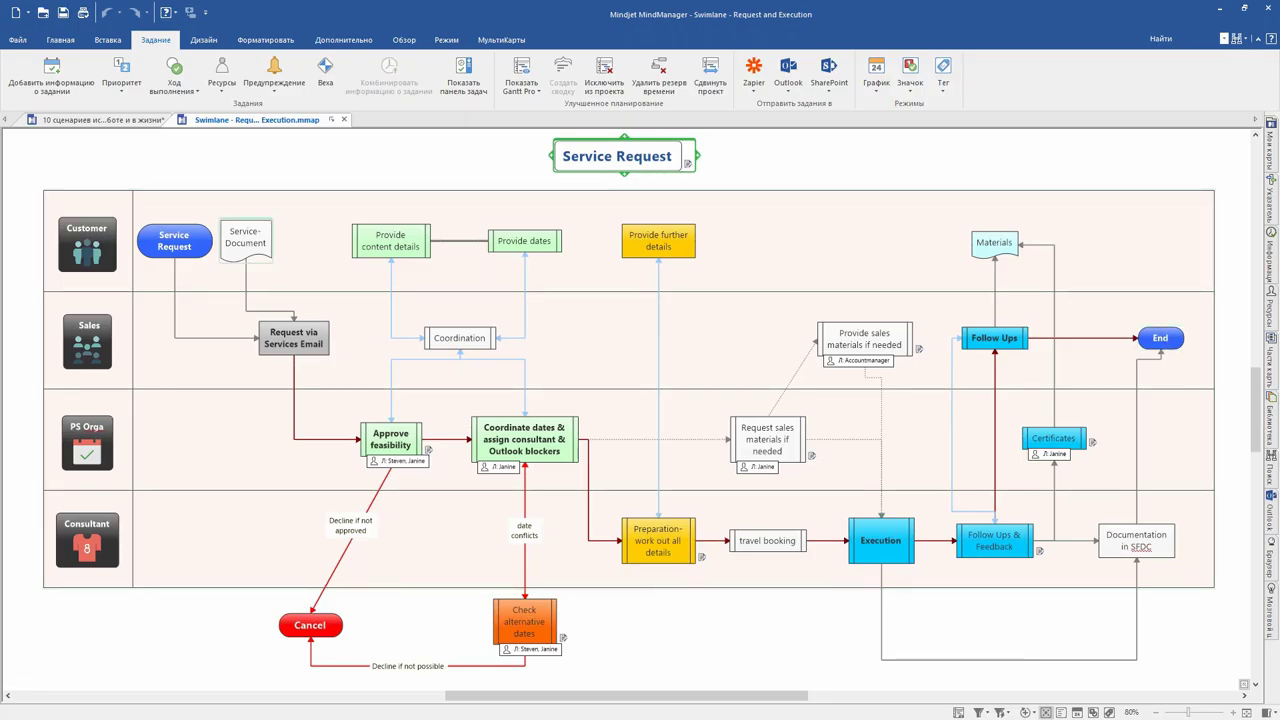Viewport: 1280px width, 720px height.
Task: Open the Предупреждение alert dropdown
Action: [274, 91]
